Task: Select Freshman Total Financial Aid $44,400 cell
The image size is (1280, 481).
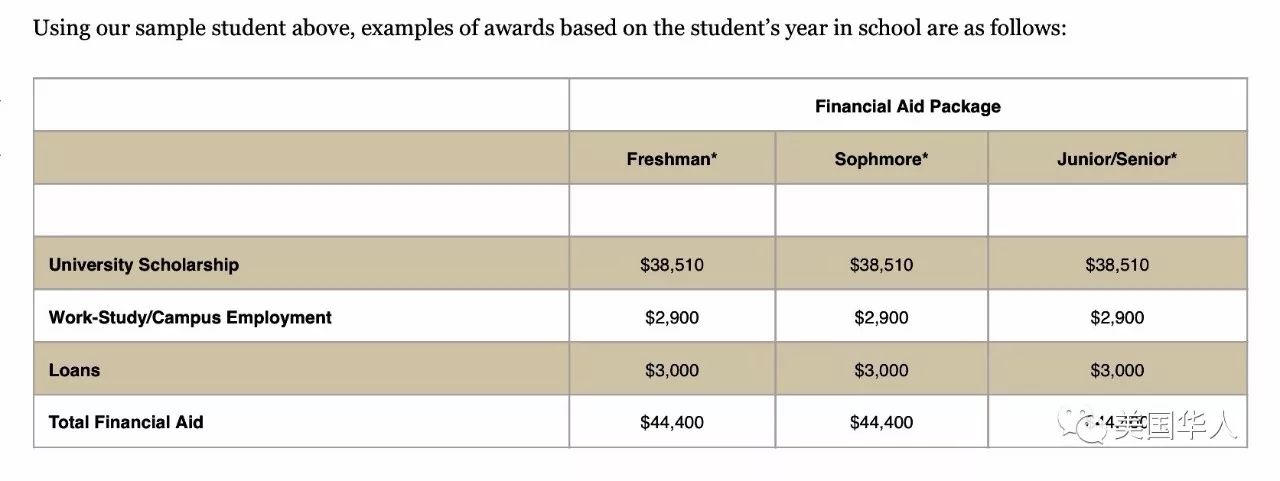Action: 672,422
